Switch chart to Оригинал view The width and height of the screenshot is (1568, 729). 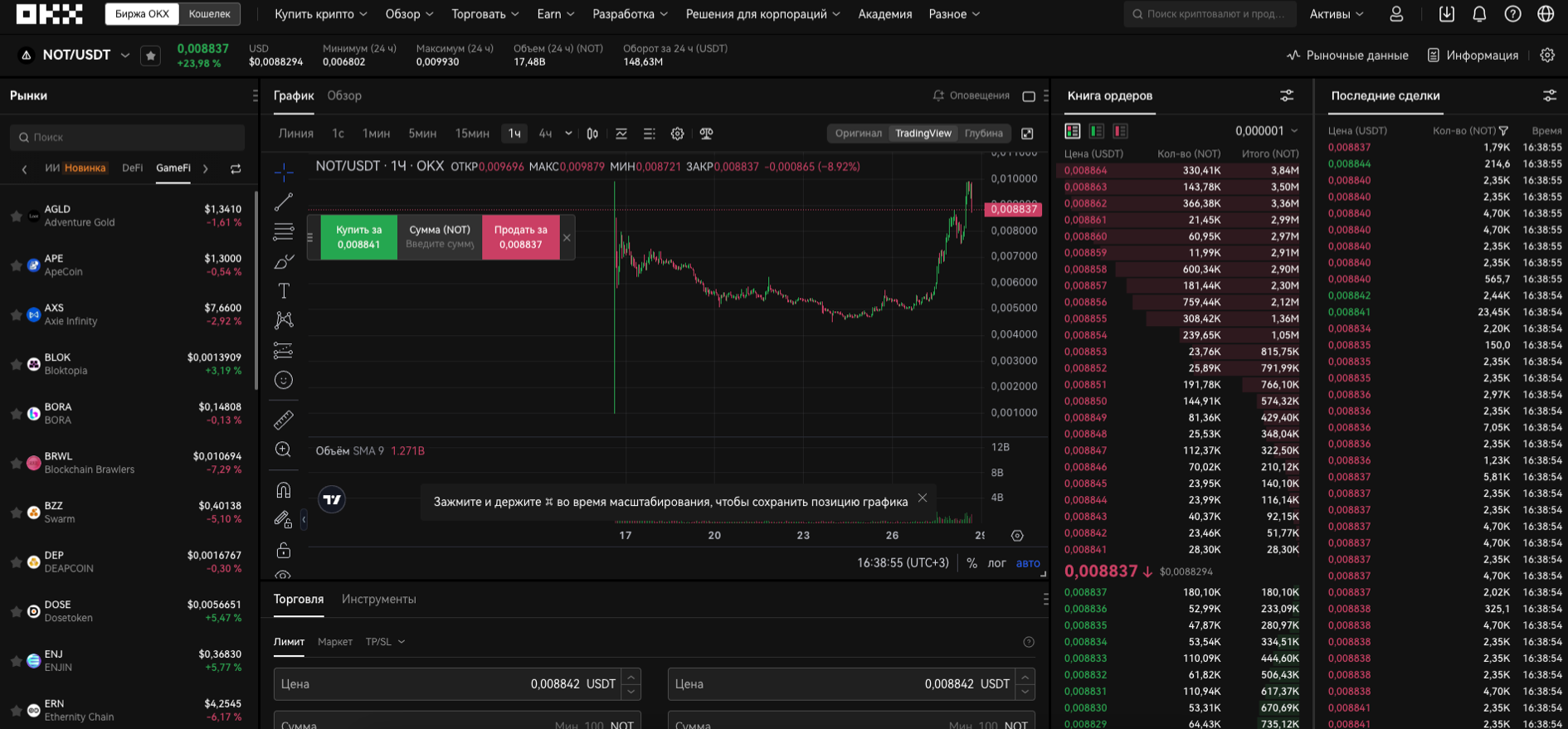coord(859,134)
